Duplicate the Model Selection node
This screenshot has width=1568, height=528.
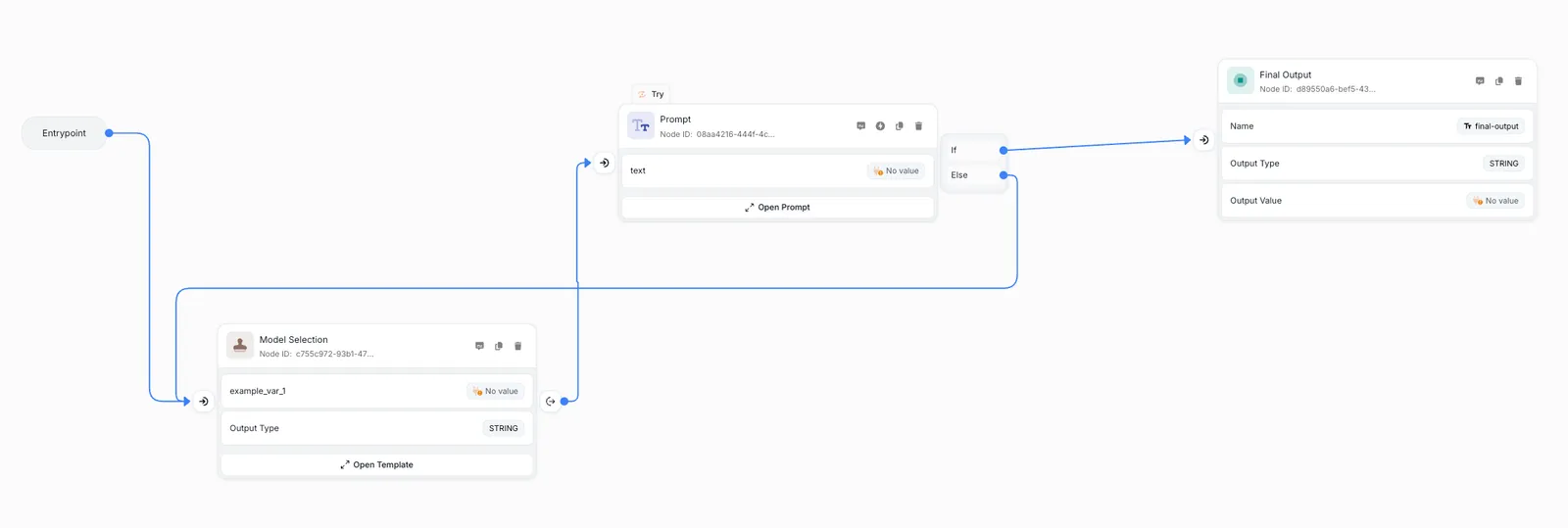coord(499,346)
